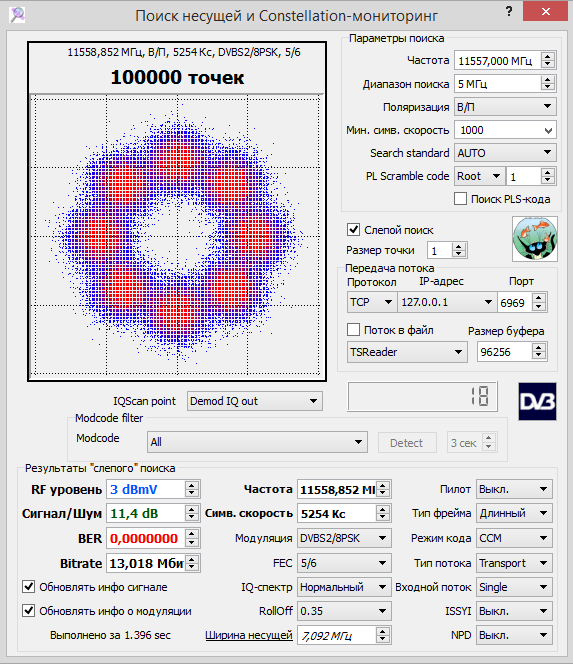Click the question mark help icon

tap(509, 12)
